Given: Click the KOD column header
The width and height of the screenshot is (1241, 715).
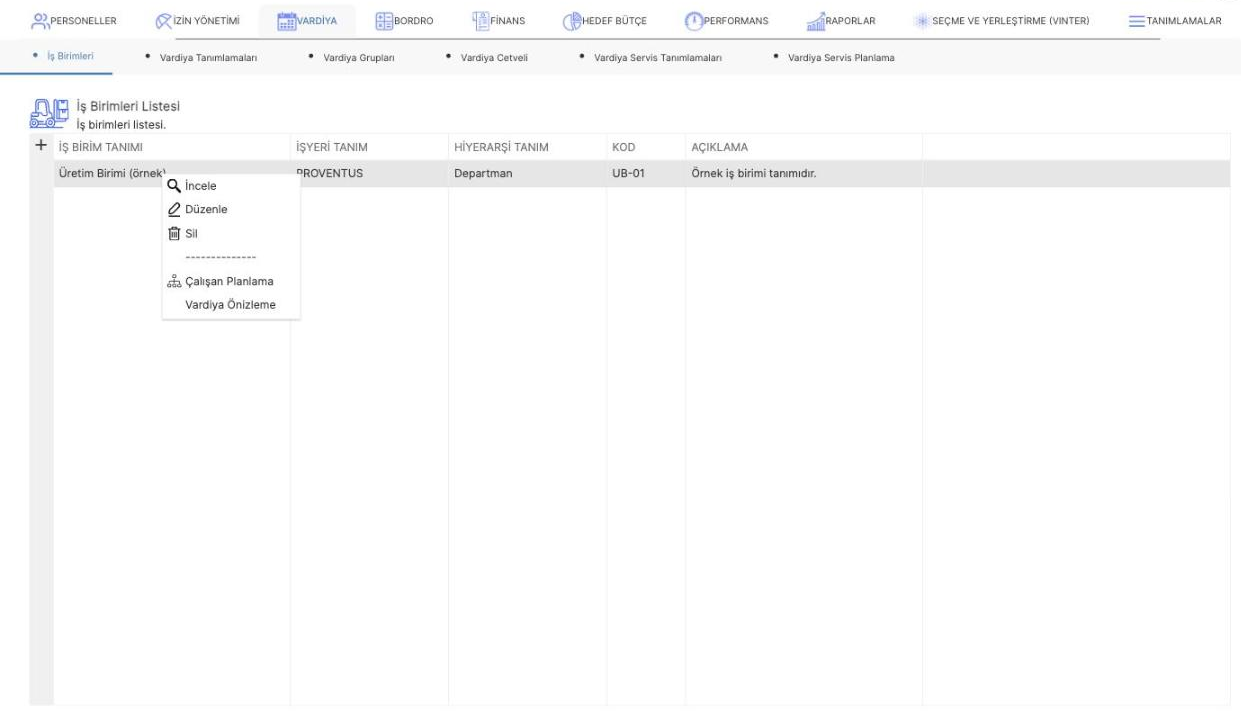Looking at the screenshot, I should coord(646,148).
